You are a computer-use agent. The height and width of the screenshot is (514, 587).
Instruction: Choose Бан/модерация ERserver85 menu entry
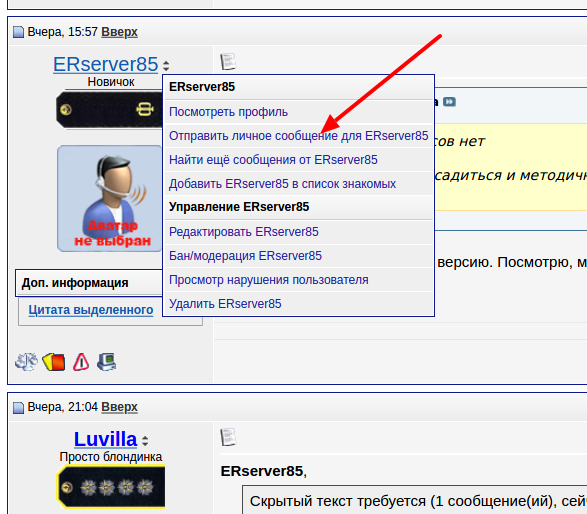[245, 256]
